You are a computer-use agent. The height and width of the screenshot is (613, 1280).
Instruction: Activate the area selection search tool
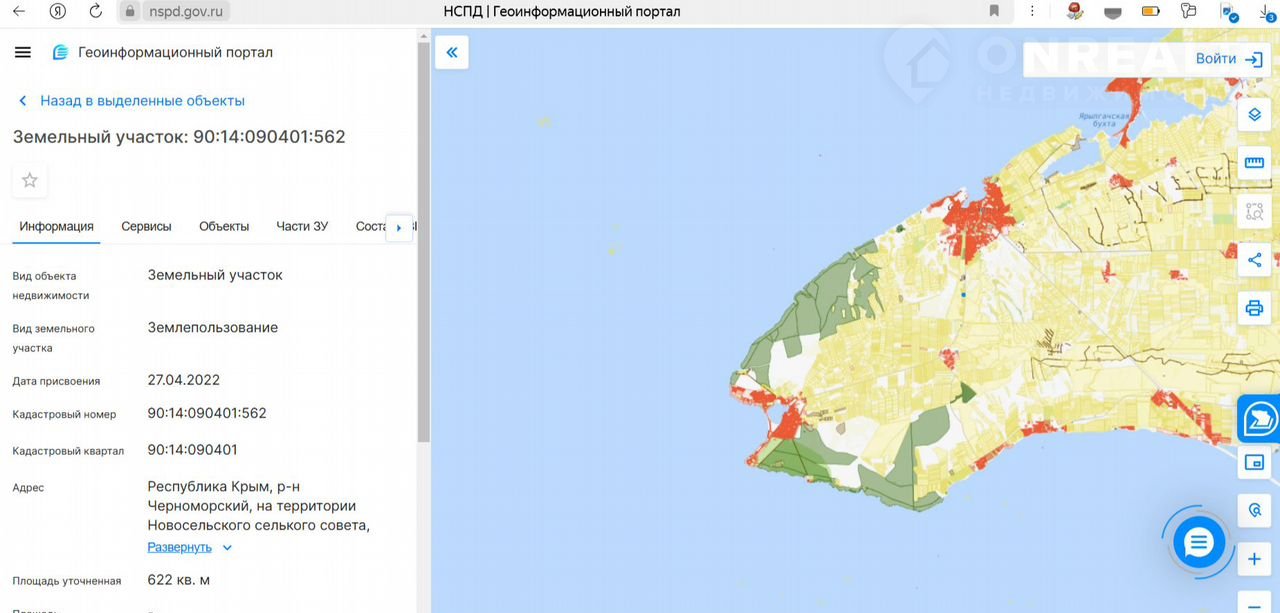1254,211
